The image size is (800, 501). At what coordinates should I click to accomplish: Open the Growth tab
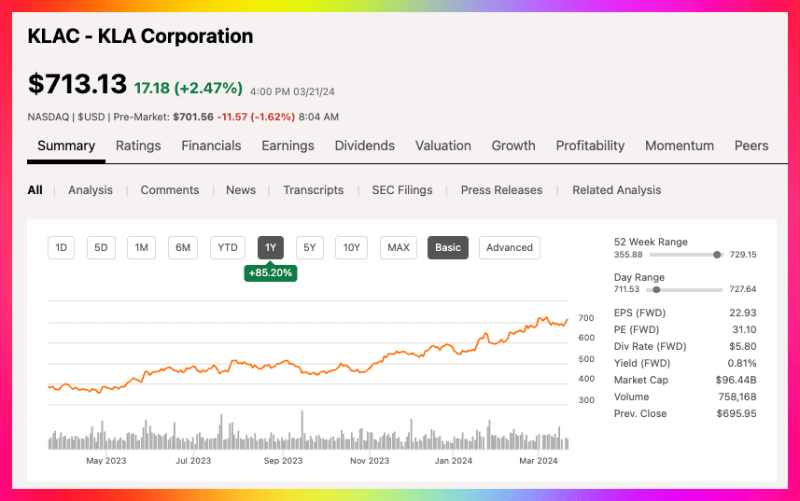[x=513, y=146]
